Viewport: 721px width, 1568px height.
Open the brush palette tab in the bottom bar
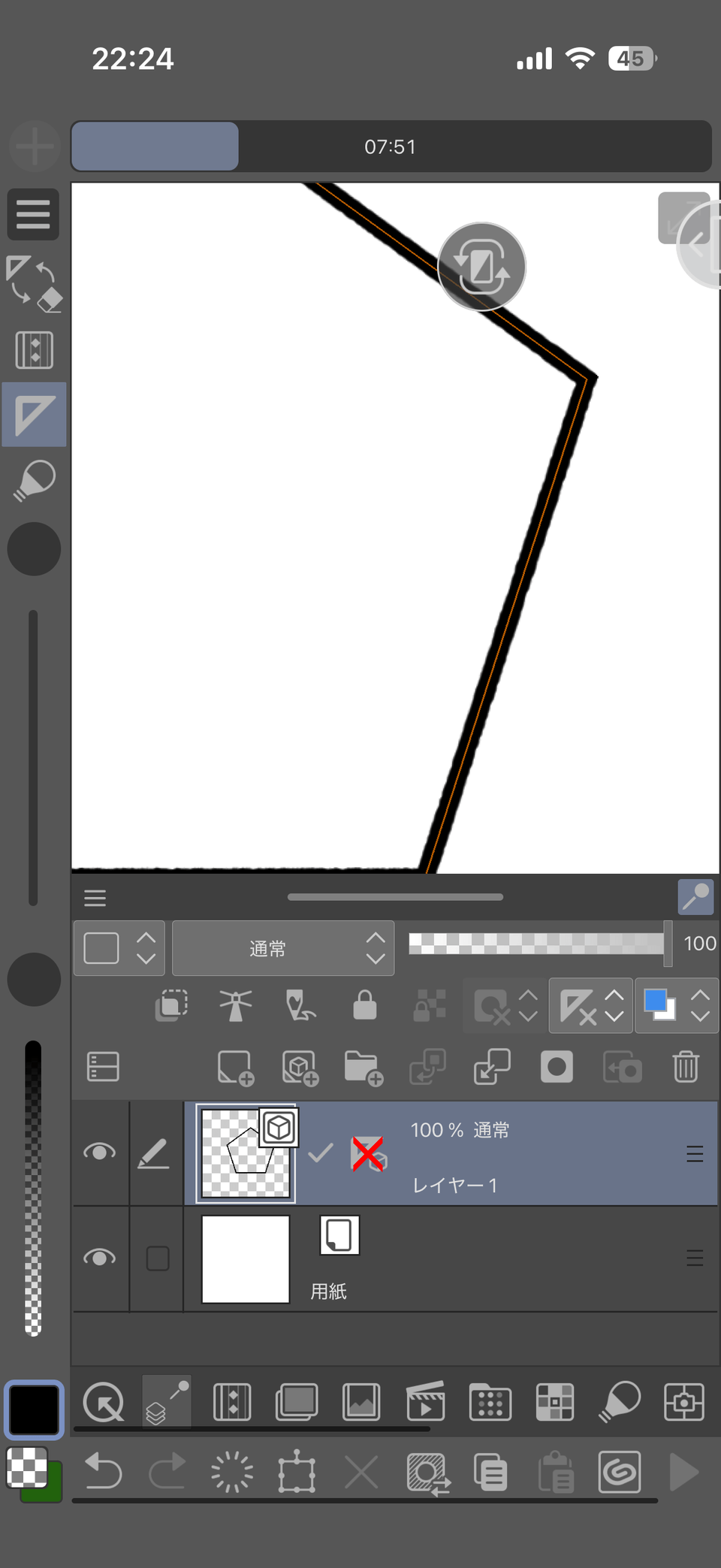(620, 1402)
